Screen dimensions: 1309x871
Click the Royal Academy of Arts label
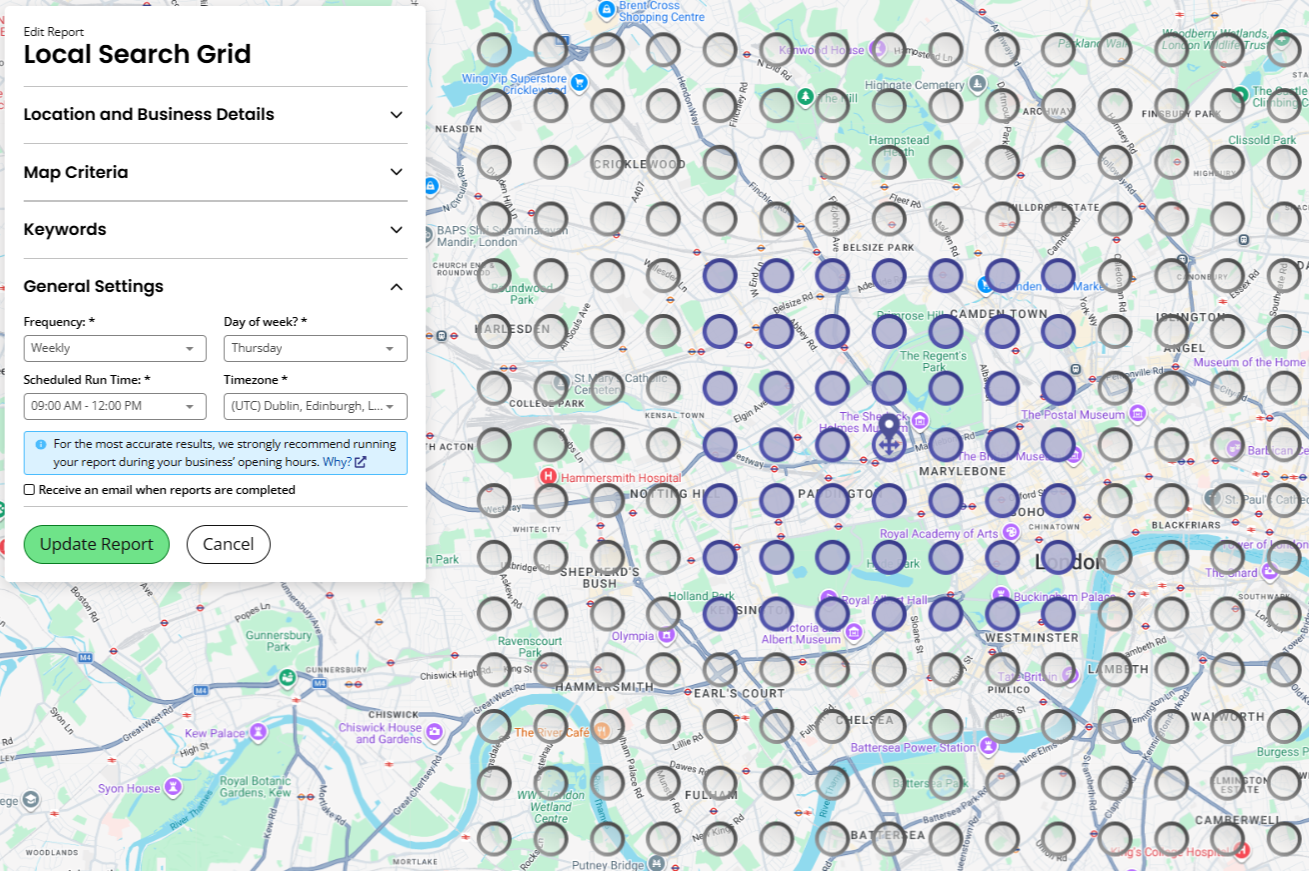pos(939,534)
